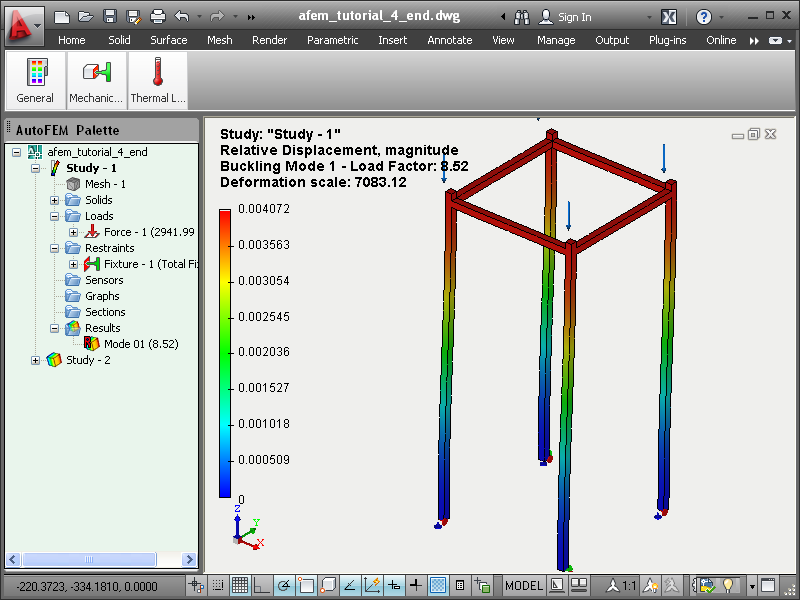Collapse the Loads folder in the tree
800x600 pixels.
(55, 216)
